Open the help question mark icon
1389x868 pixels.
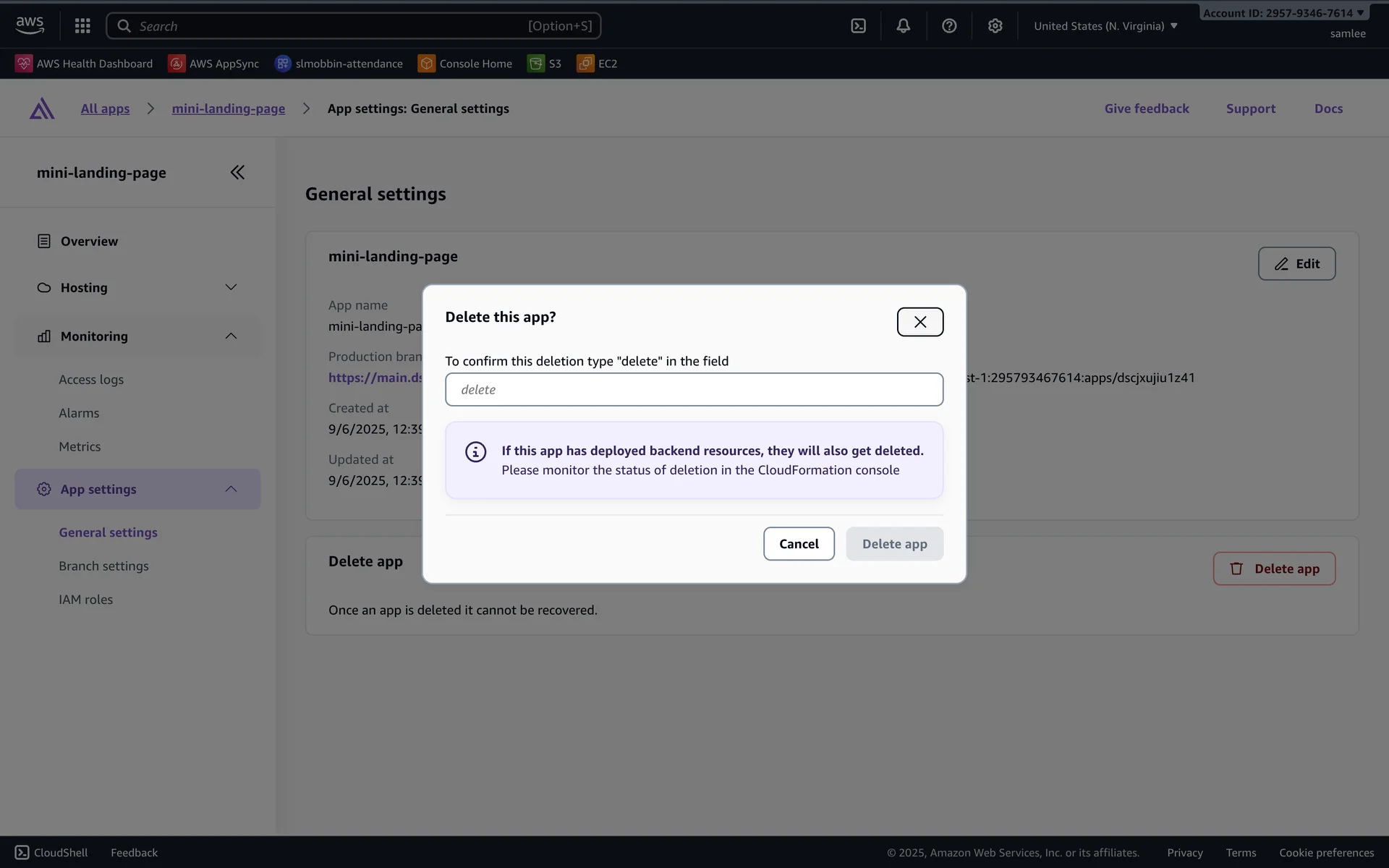[949, 26]
